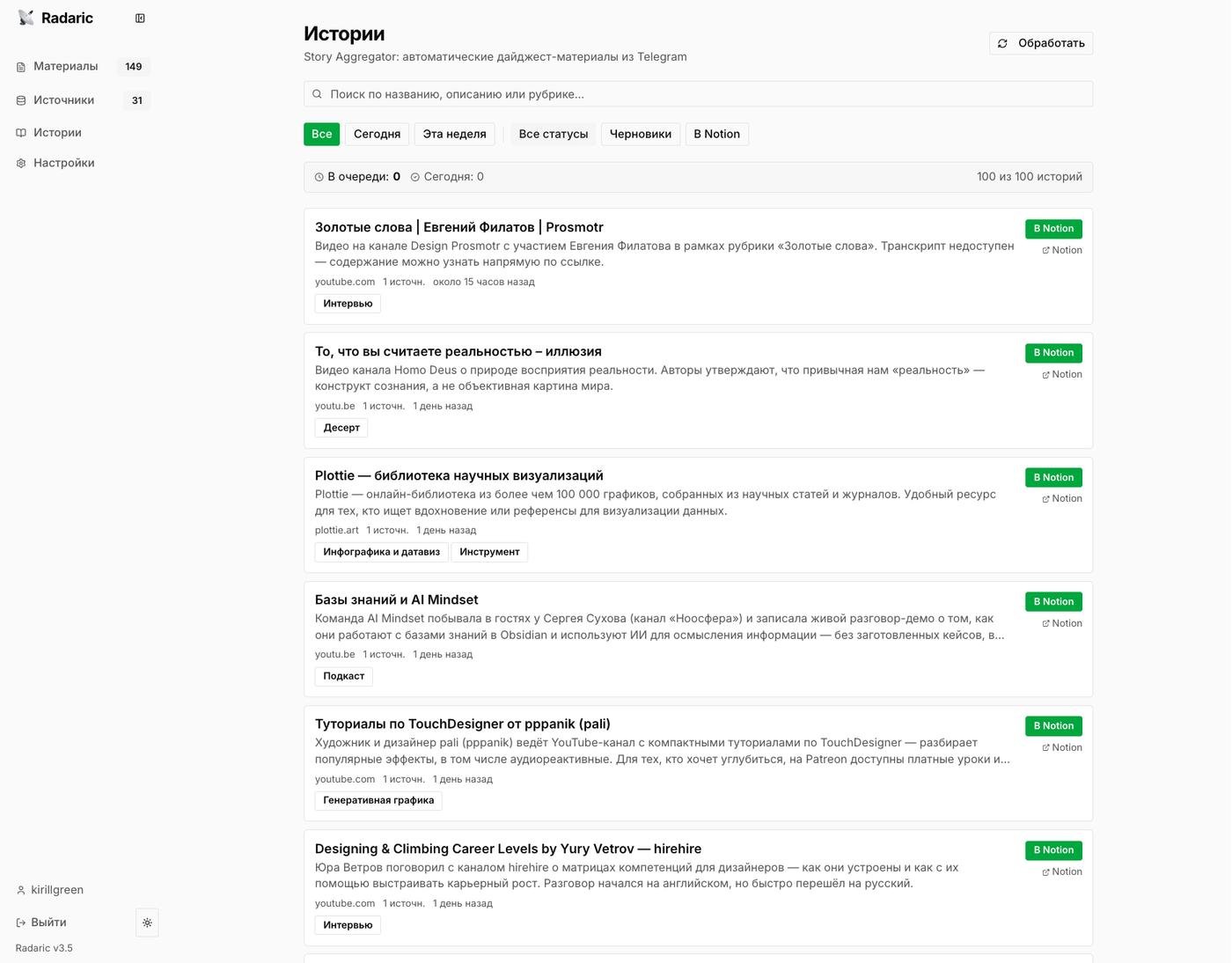The width and height of the screenshot is (1232, 963).
Task: Focus the story search field
Action: point(698,94)
